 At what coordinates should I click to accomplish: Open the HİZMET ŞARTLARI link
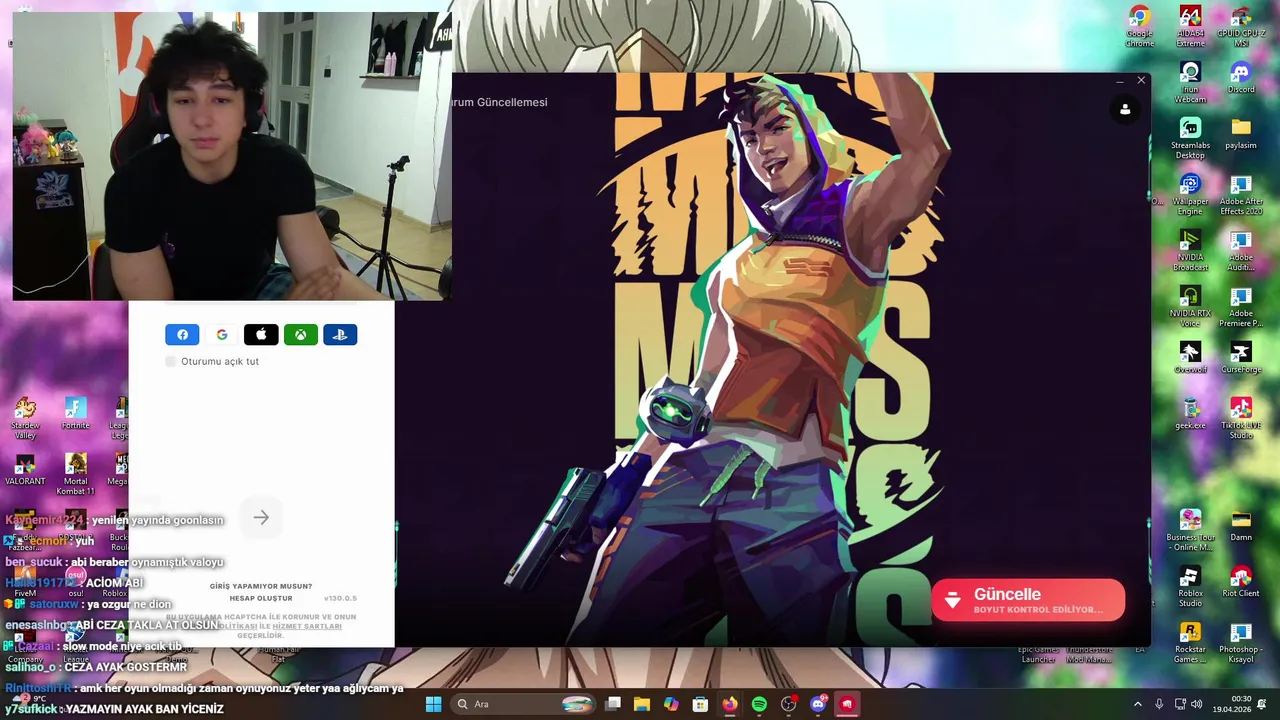pyautogui.click(x=307, y=626)
